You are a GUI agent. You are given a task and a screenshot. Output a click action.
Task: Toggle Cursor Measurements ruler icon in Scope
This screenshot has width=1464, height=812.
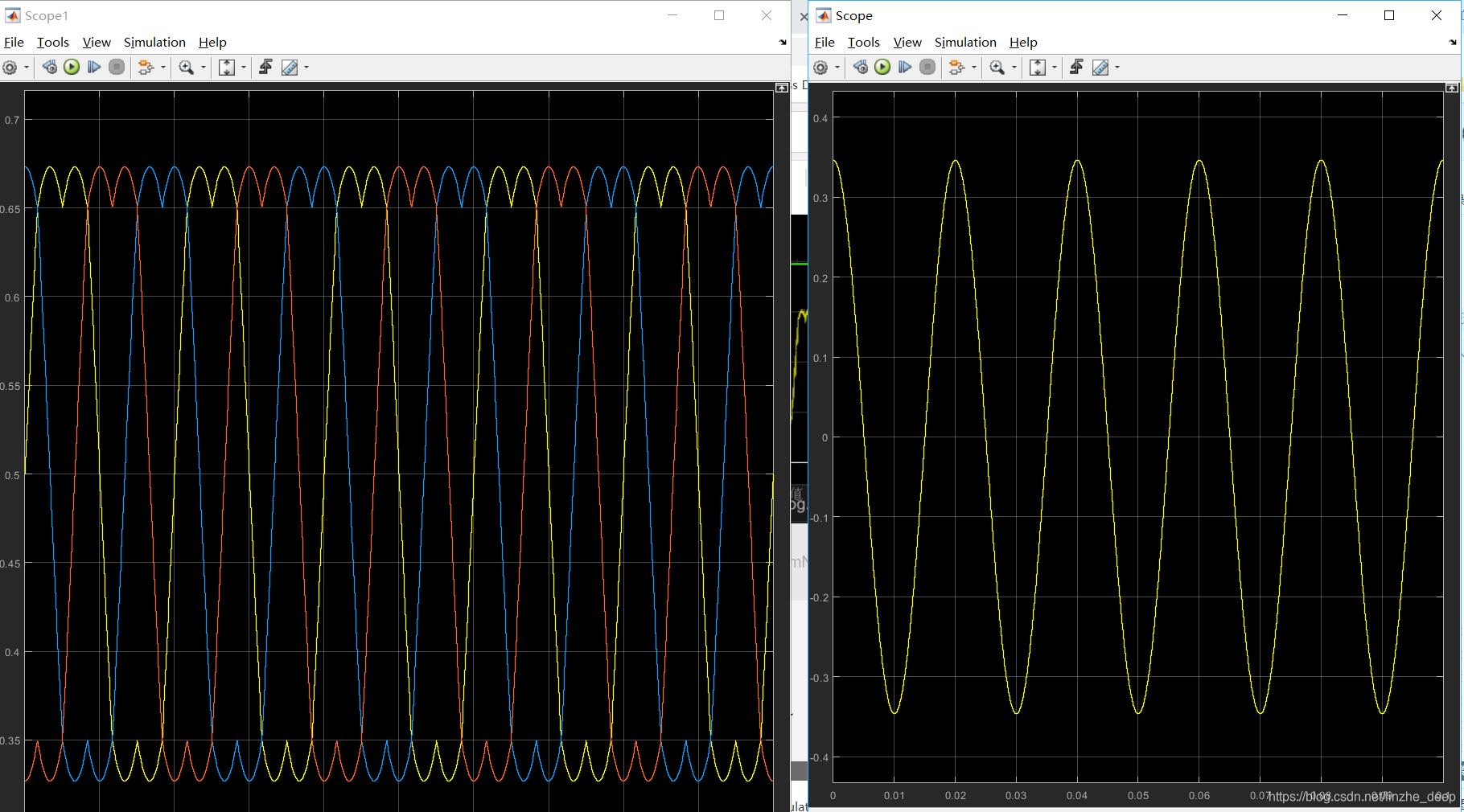coord(1100,68)
